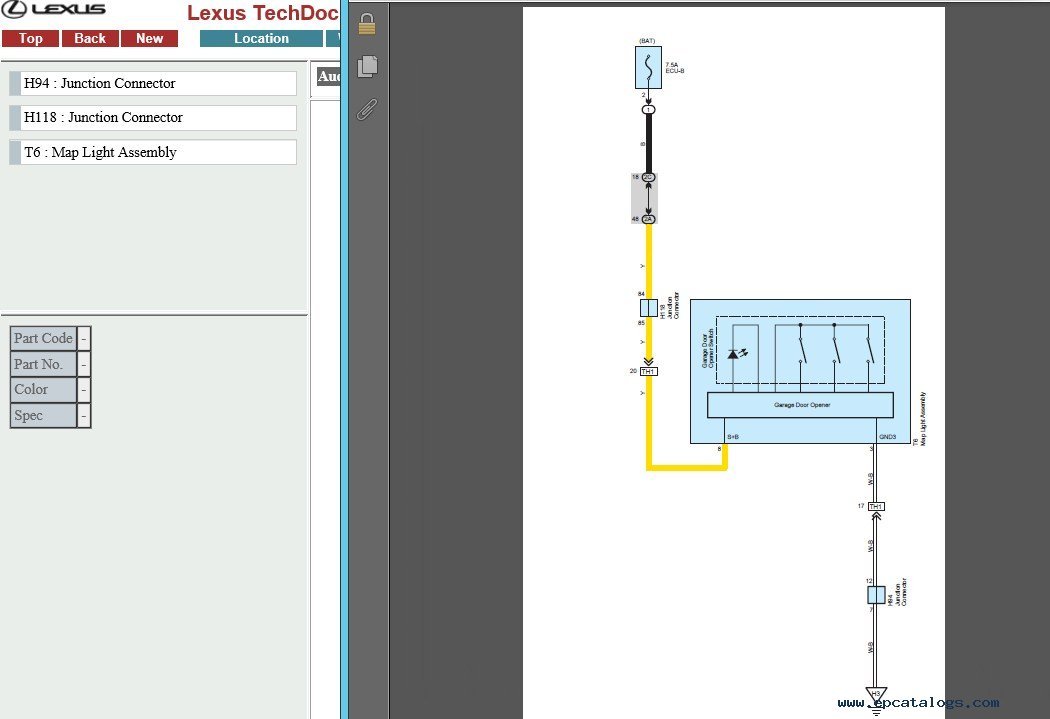Open the PDF attachments paperclip panel
1050x719 pixels.
[367, 109]
